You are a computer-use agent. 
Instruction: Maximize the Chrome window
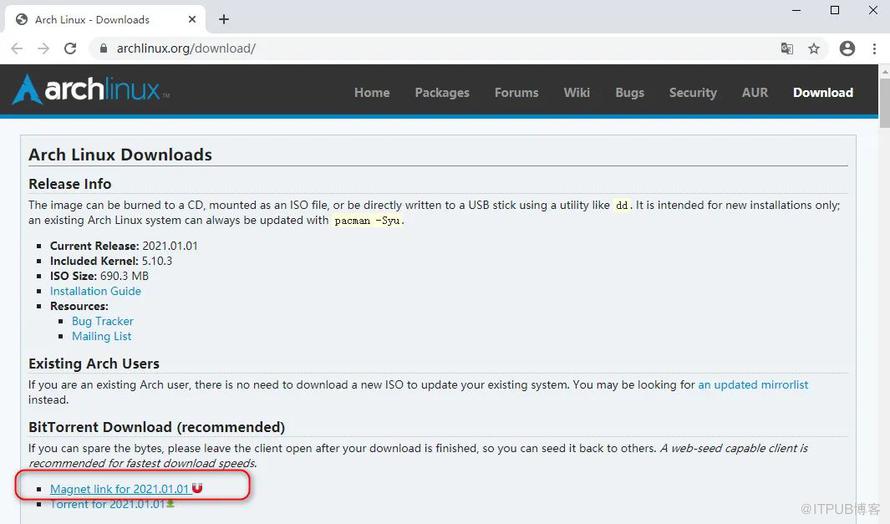click(834, 10)
